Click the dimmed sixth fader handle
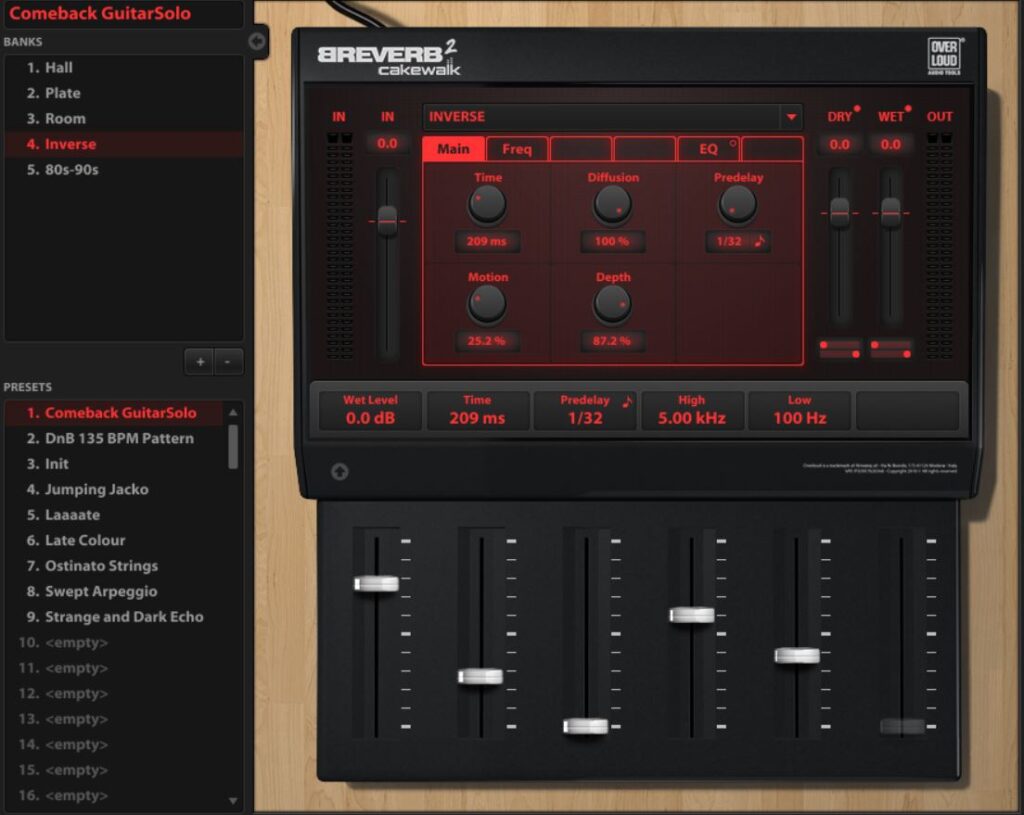This screenshot has width=1024, height=815. click(902, 726)
